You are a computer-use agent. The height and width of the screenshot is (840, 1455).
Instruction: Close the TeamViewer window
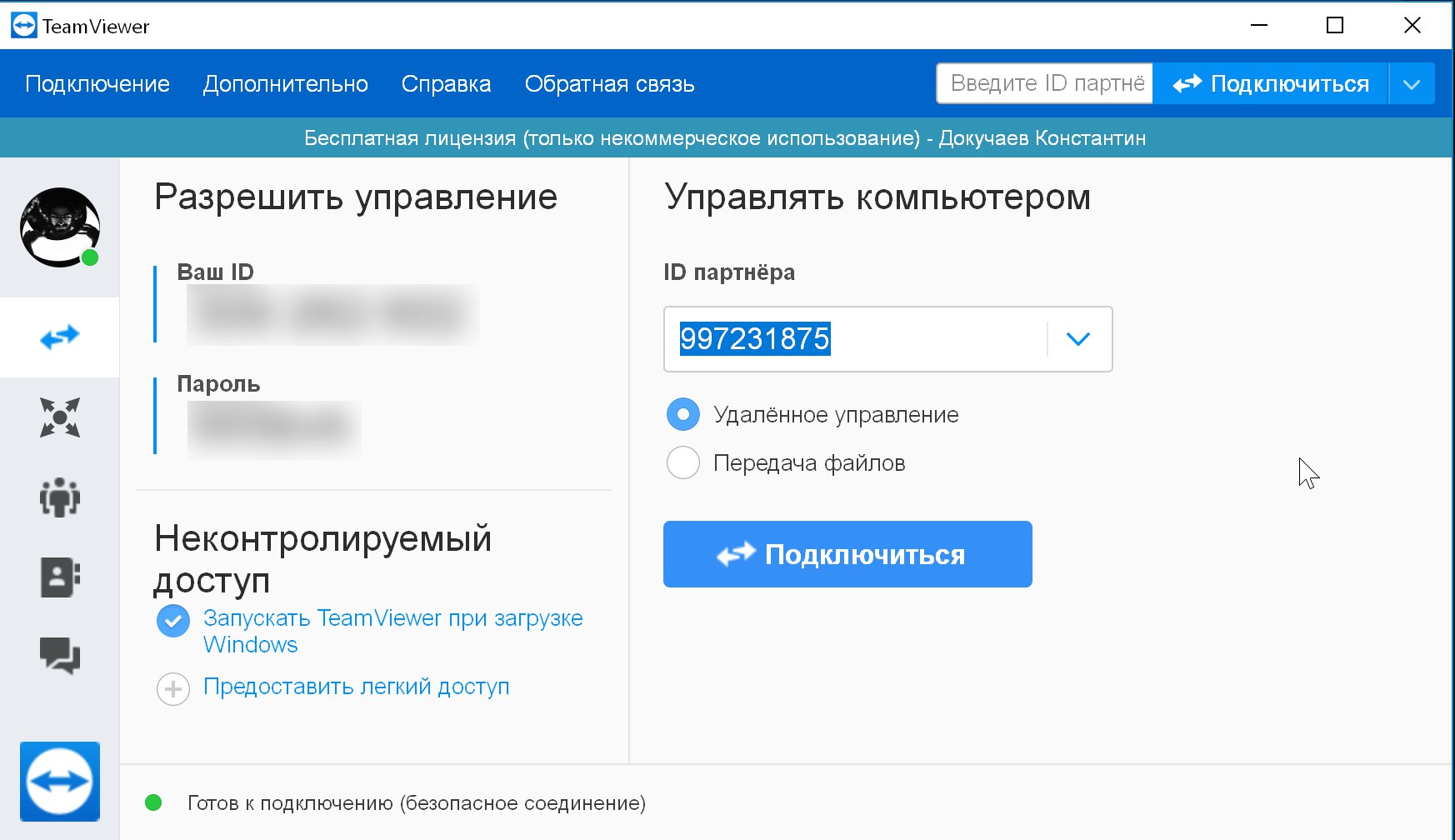1412,25
